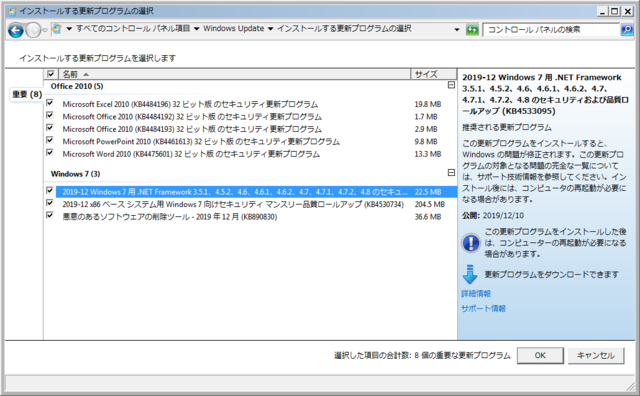Uncheck the KB4530734 monthly rollup update
The image size is (640, 396).
pos(50,203)
